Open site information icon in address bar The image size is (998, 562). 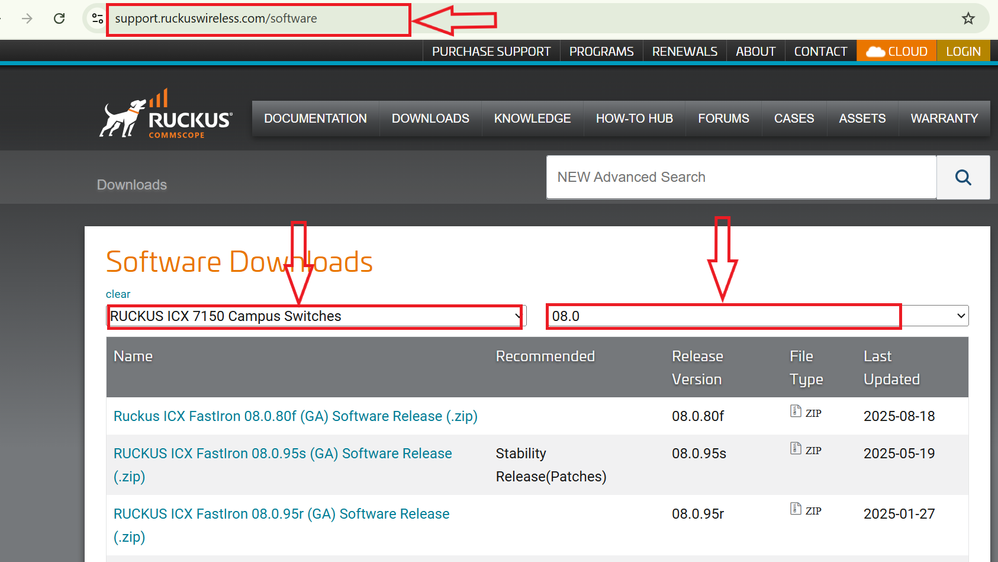[96, 19]
